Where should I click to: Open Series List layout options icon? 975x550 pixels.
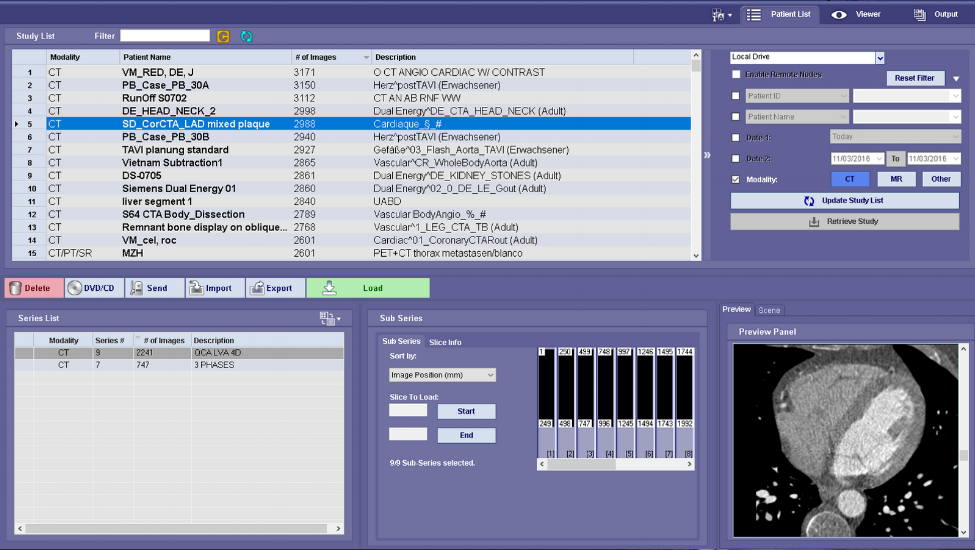tap(329, 318)
